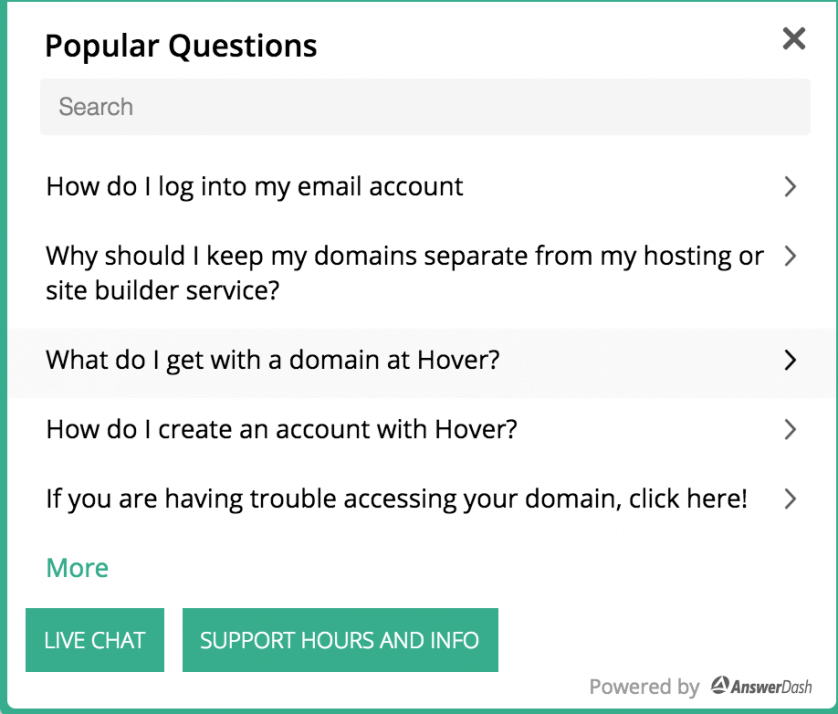Click chevron next to trouble accessing domain entry

point(790,499)
